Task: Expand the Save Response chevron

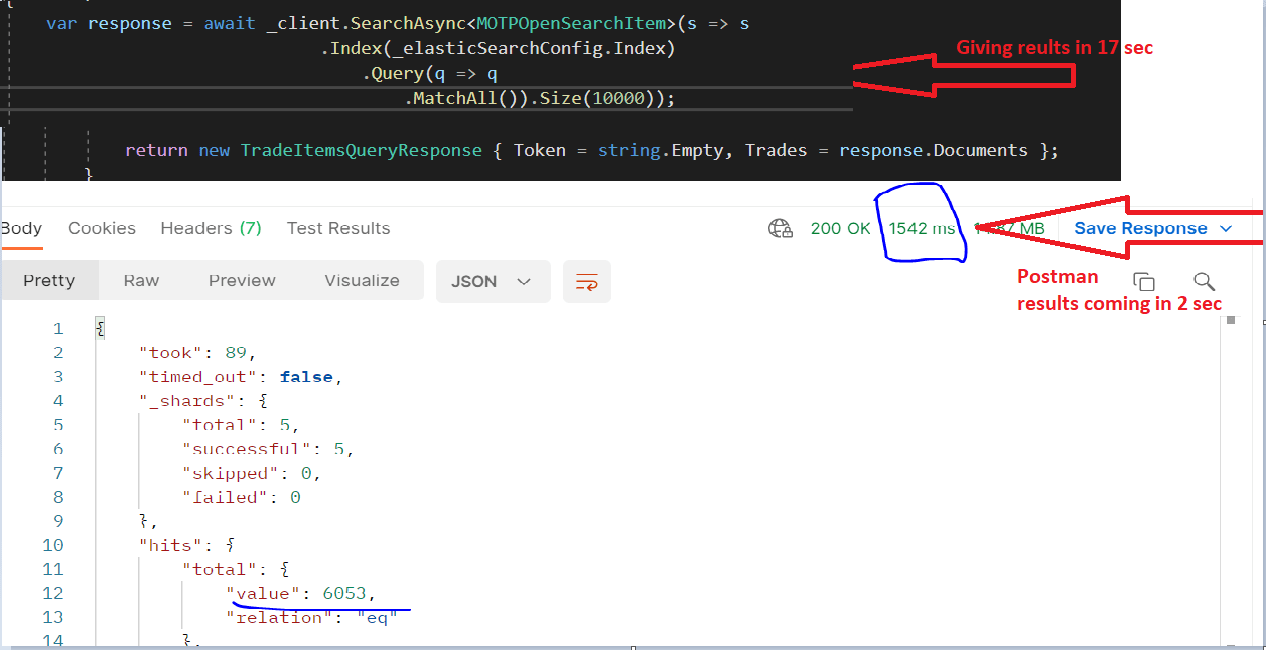Action: (x=1227, y=229)
